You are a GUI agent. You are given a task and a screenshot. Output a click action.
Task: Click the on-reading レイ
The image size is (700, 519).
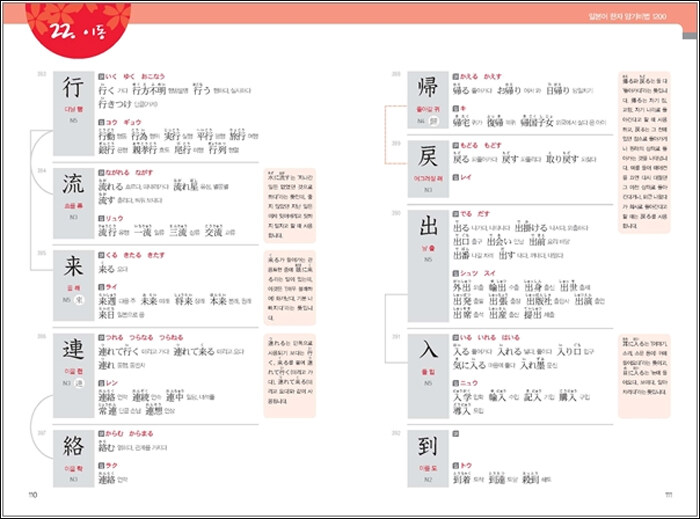[466, 177]
